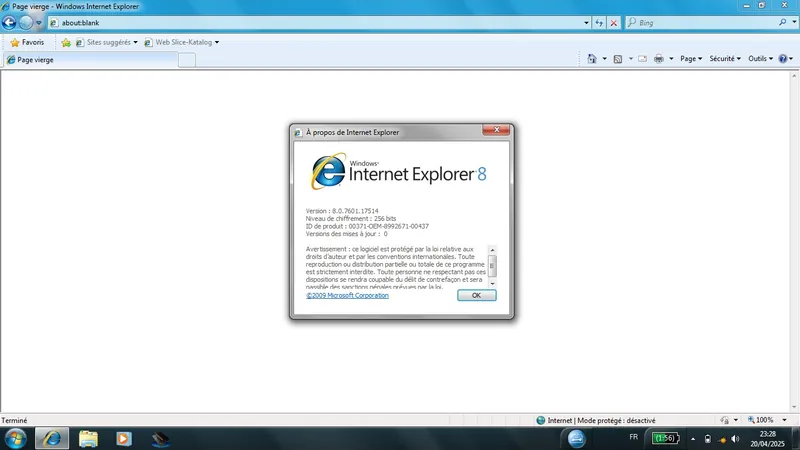
Task: Go to home page with Home icon
Action: coord(592,59)
